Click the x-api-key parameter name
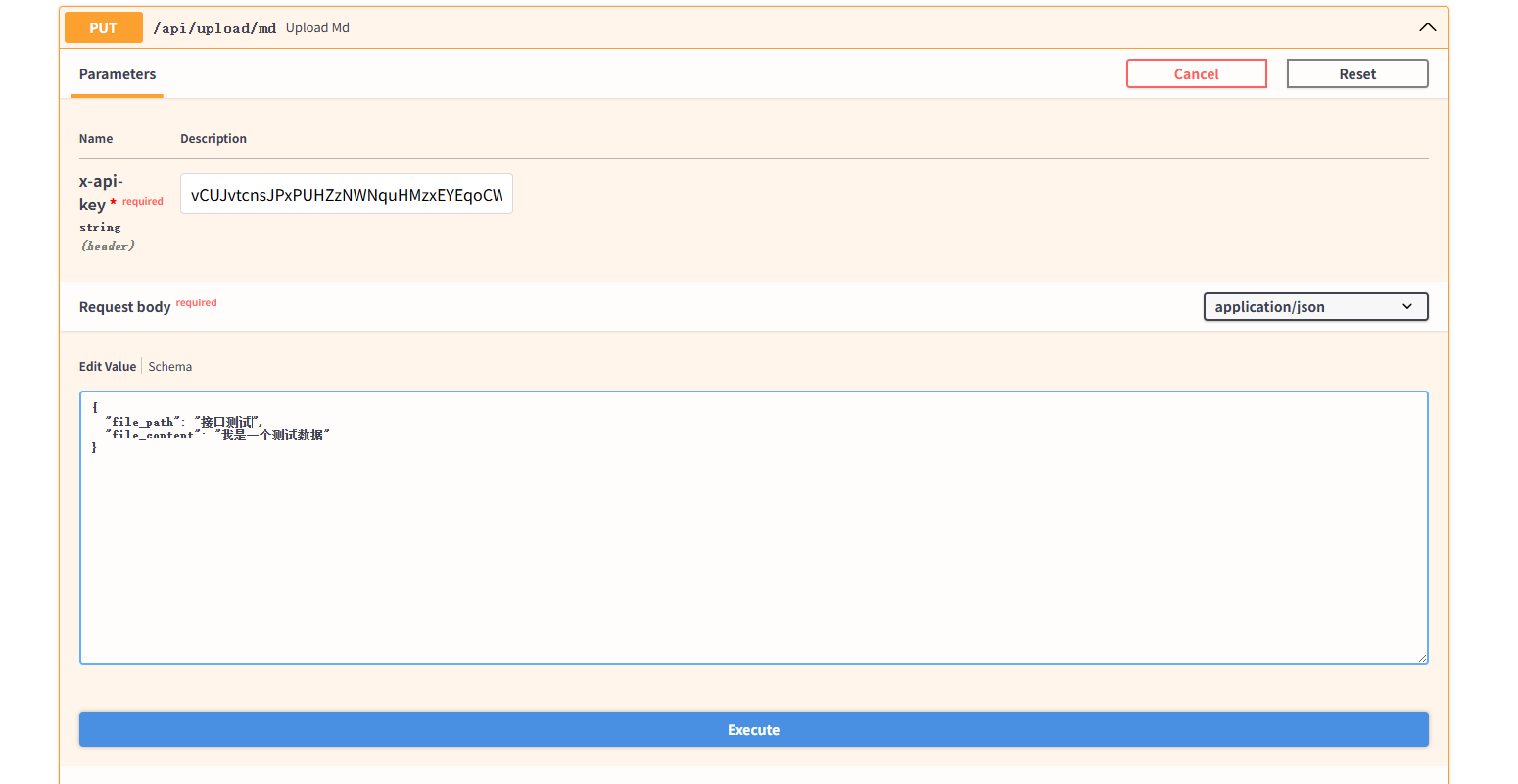 click(99, 193)
